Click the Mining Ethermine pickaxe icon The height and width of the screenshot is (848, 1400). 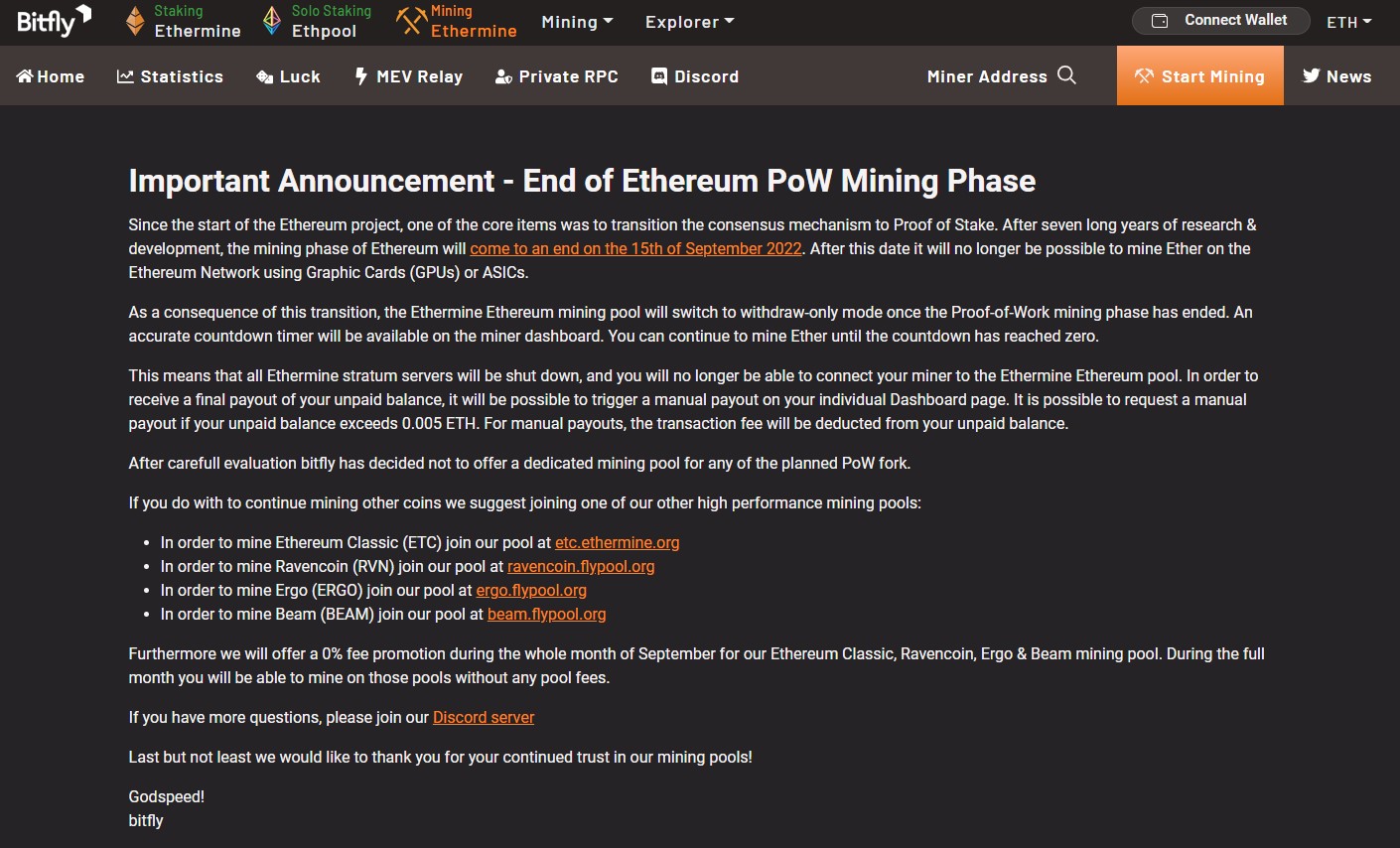[x=411, y=21]
